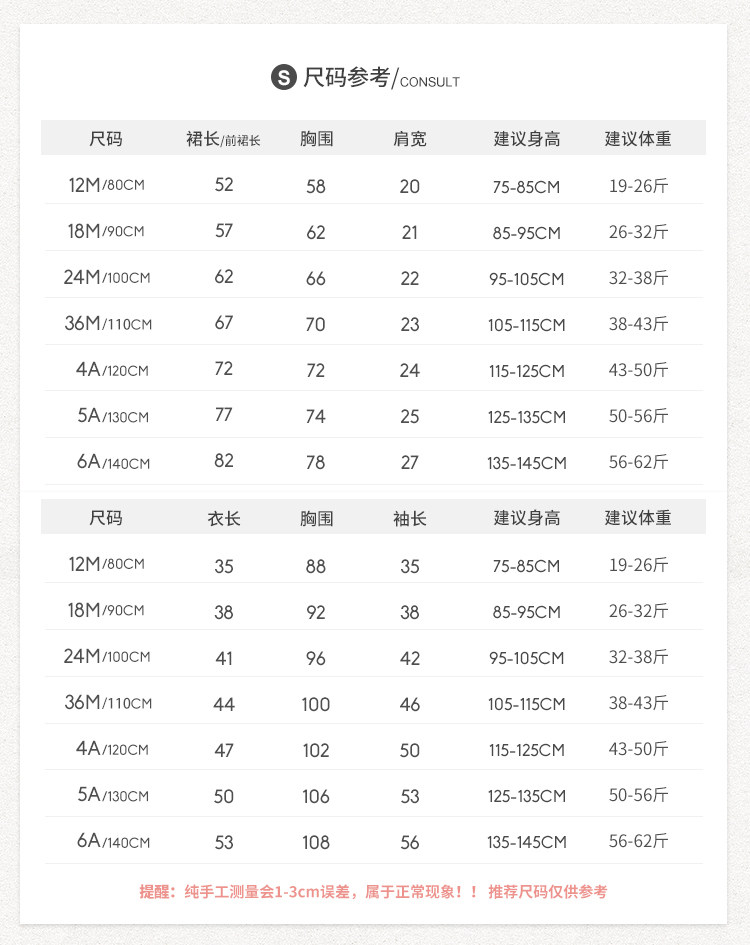Click shoulder width value 20
Screen dimensions: 750x945
click(410, 186)
